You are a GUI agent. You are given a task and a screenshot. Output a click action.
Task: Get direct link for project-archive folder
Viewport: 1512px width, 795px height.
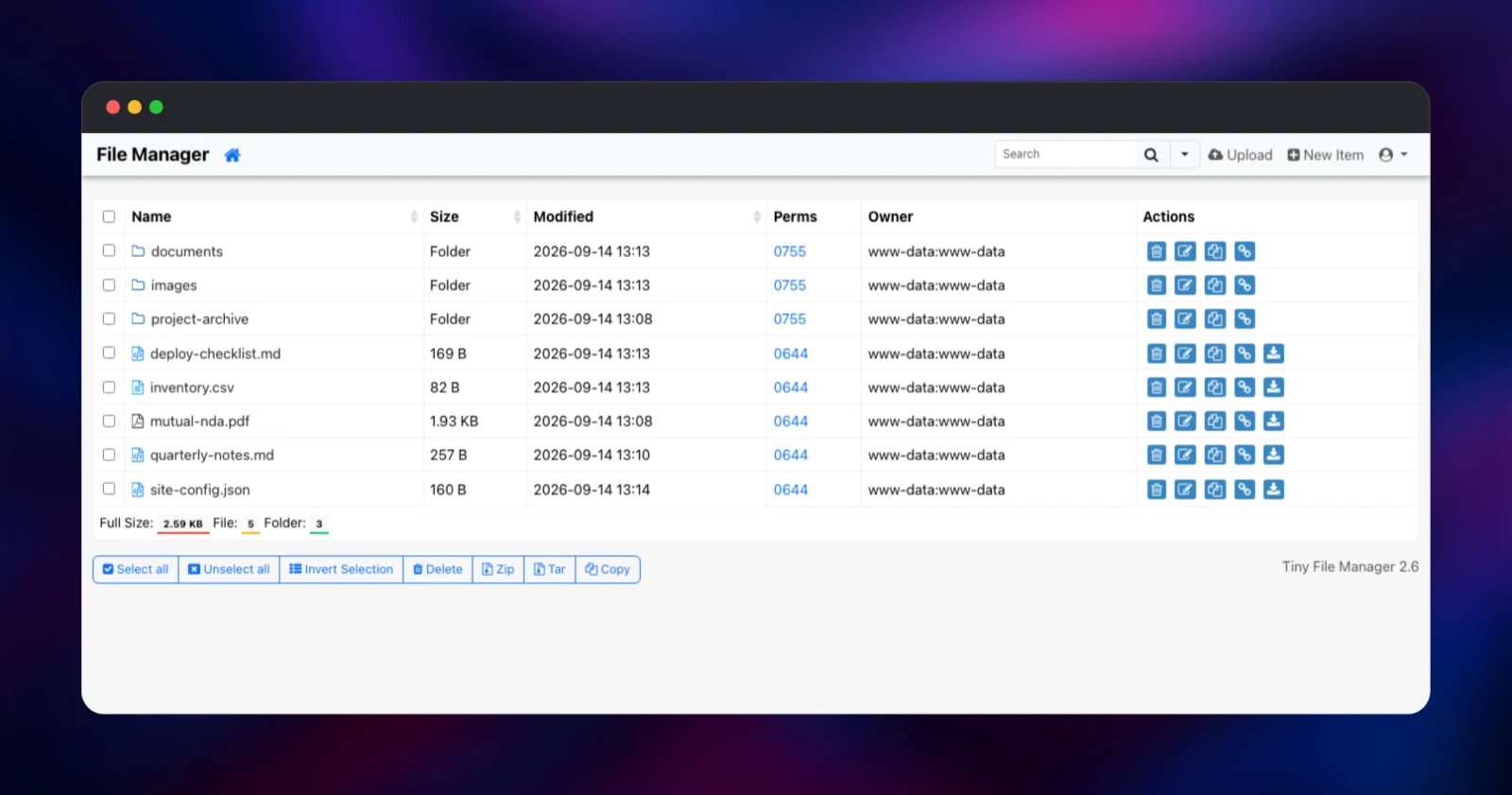pyautogui.click(x=1245, y=320)
